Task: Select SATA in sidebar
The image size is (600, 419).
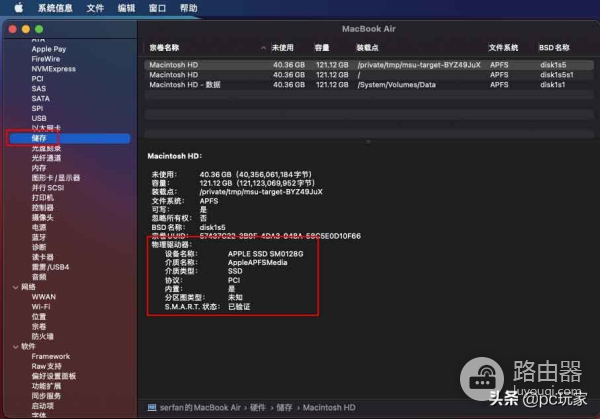Action: pyautogui.click(x=41, y=99)
